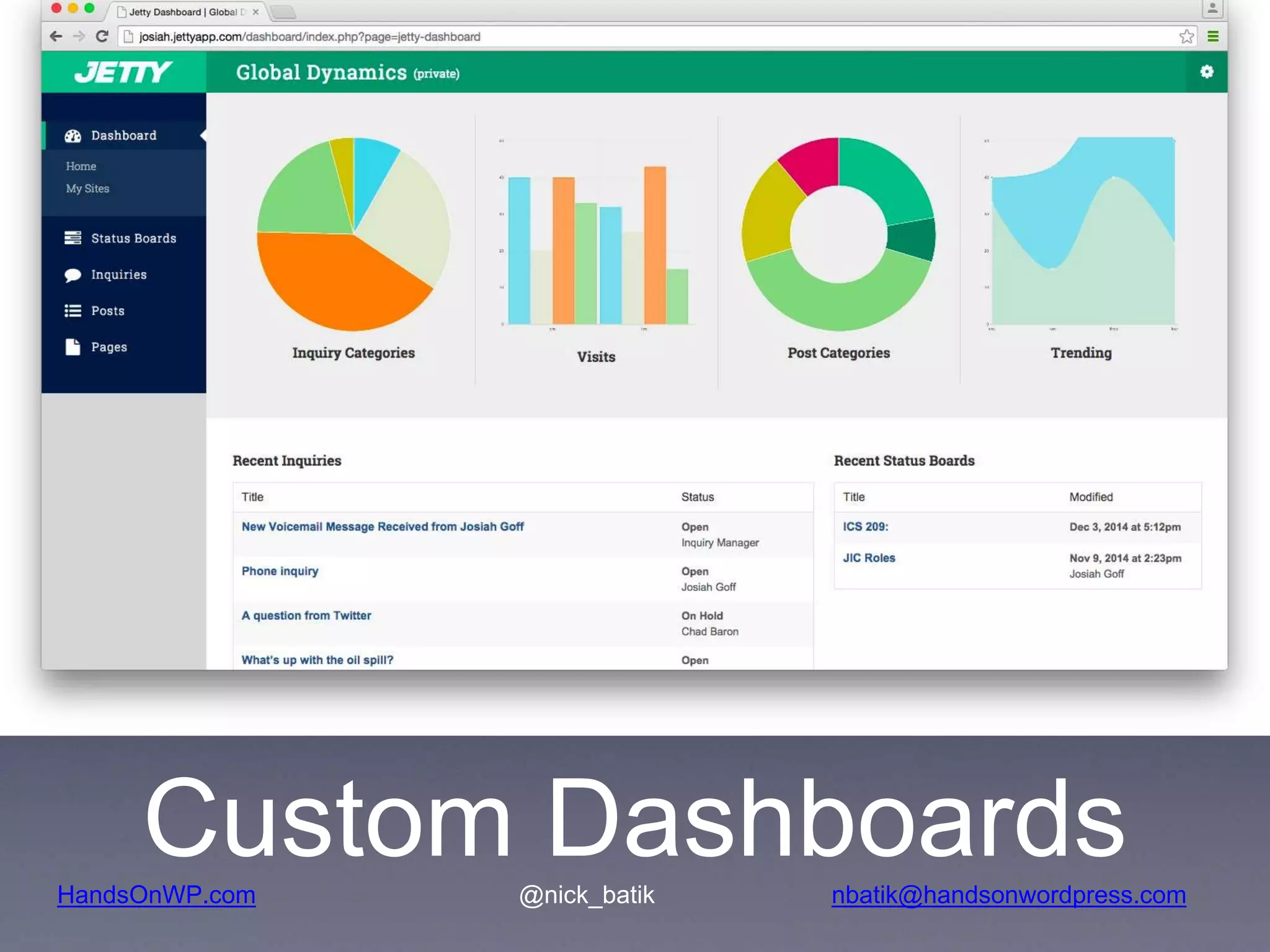
Task: Click the Inquiry Categories pie chart
Action: pyautogui.click(x=353, y=234)
